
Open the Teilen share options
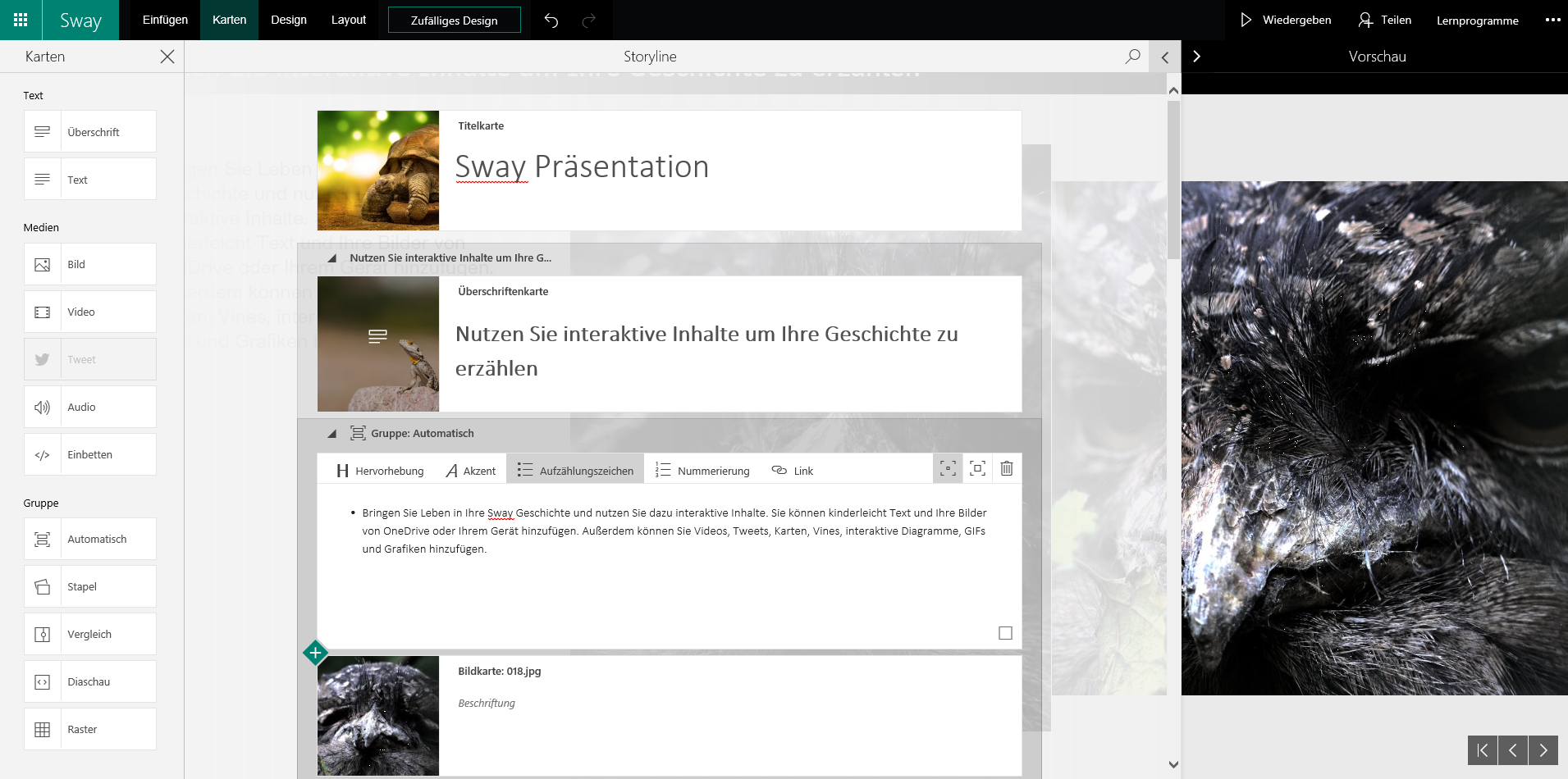point(1385,20)
